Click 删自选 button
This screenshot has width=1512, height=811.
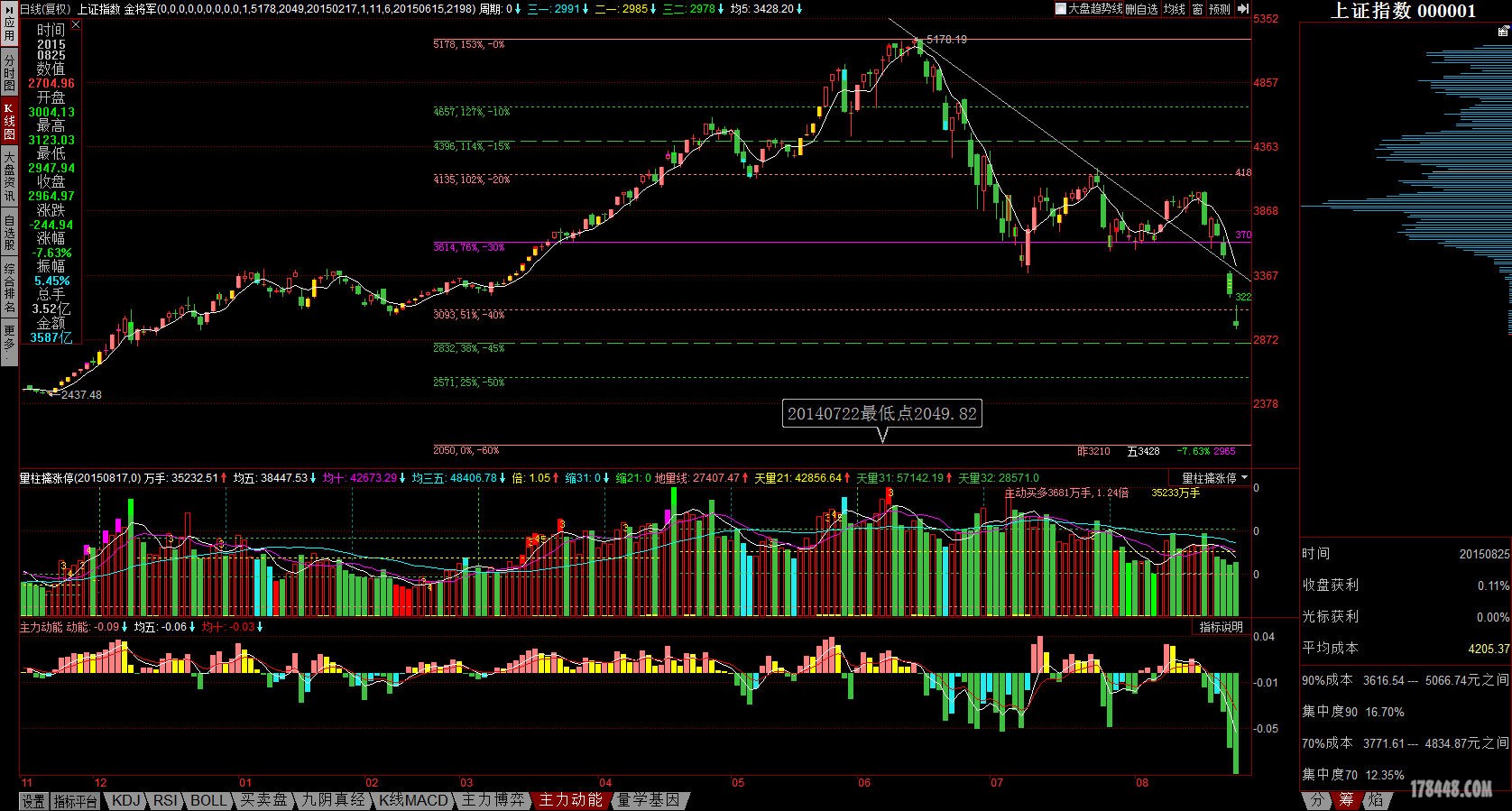(x=1141, y=8)
